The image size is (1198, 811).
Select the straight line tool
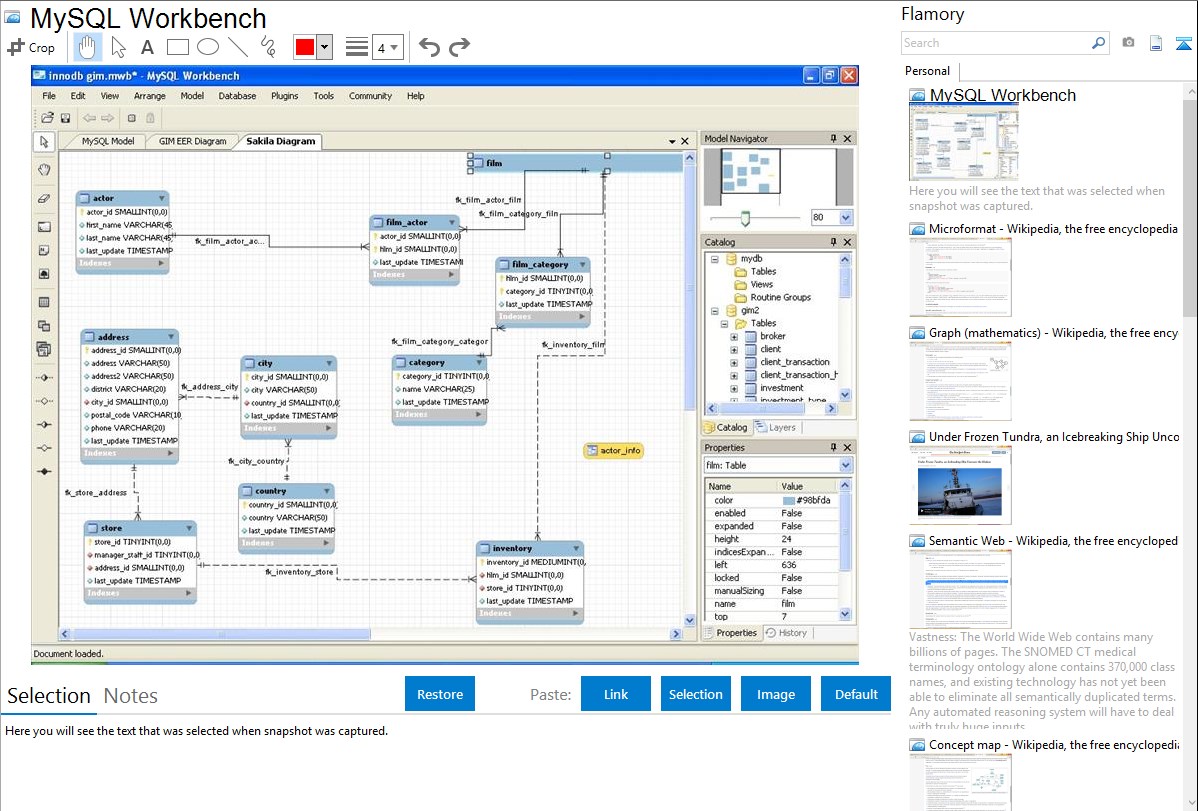tap(238, 47)
